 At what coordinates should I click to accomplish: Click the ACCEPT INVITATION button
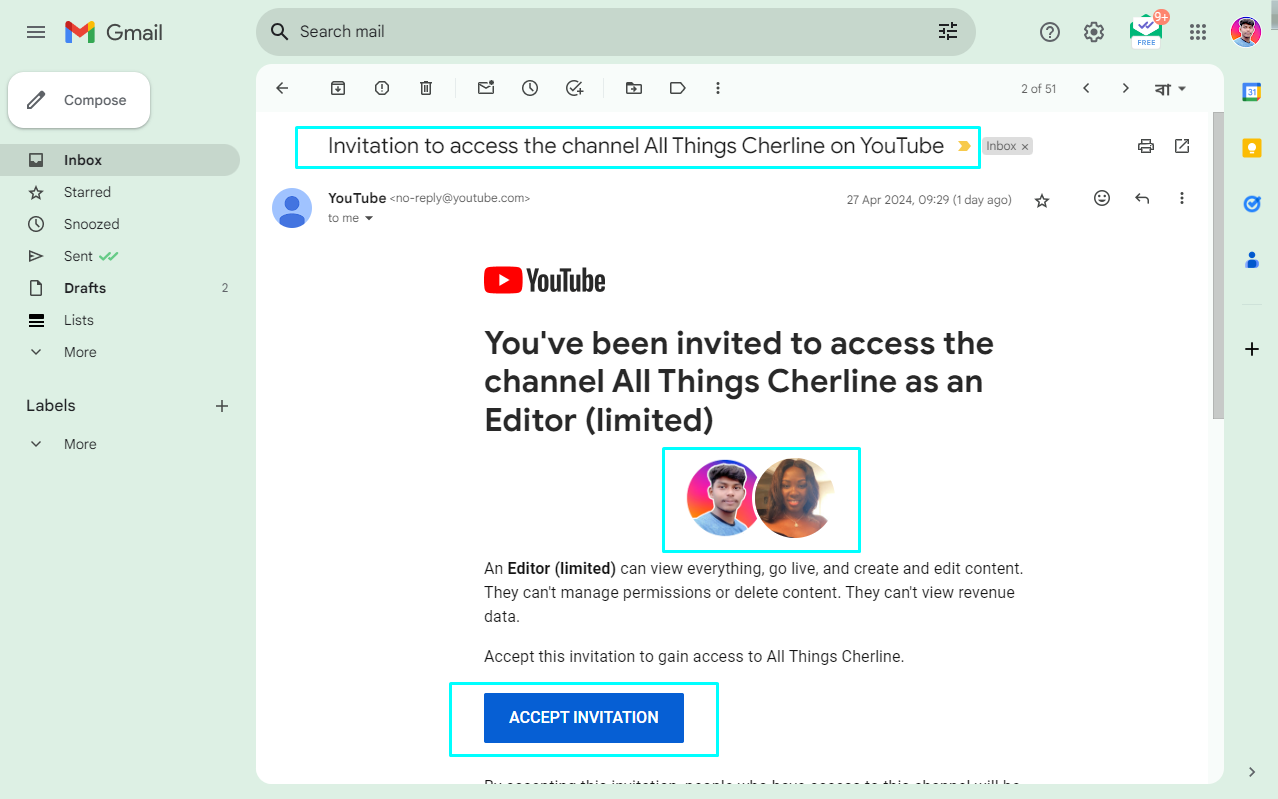[x=584, y=717]
